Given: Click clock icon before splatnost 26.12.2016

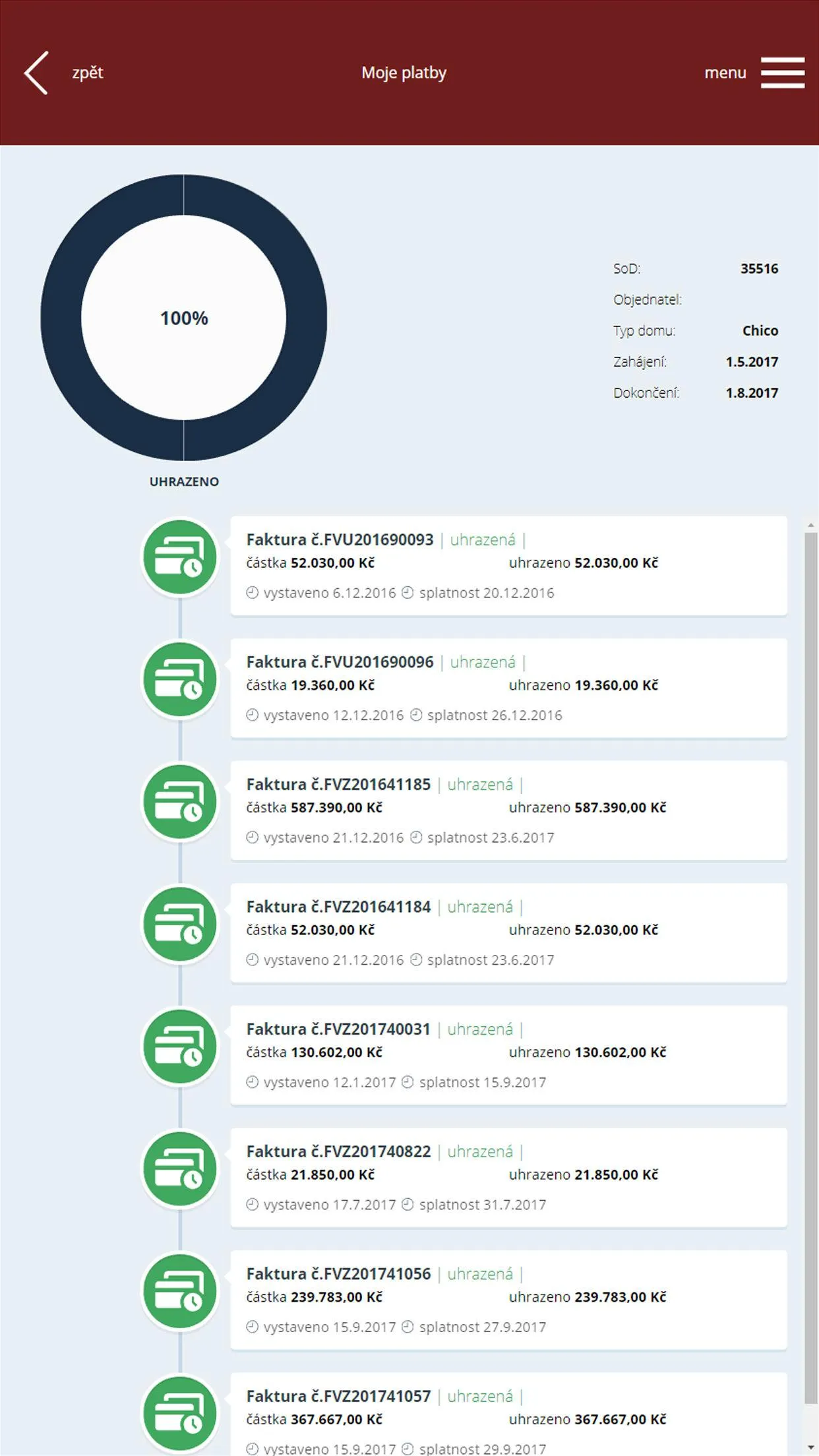Looking at the screenshot, I should 415,715.
